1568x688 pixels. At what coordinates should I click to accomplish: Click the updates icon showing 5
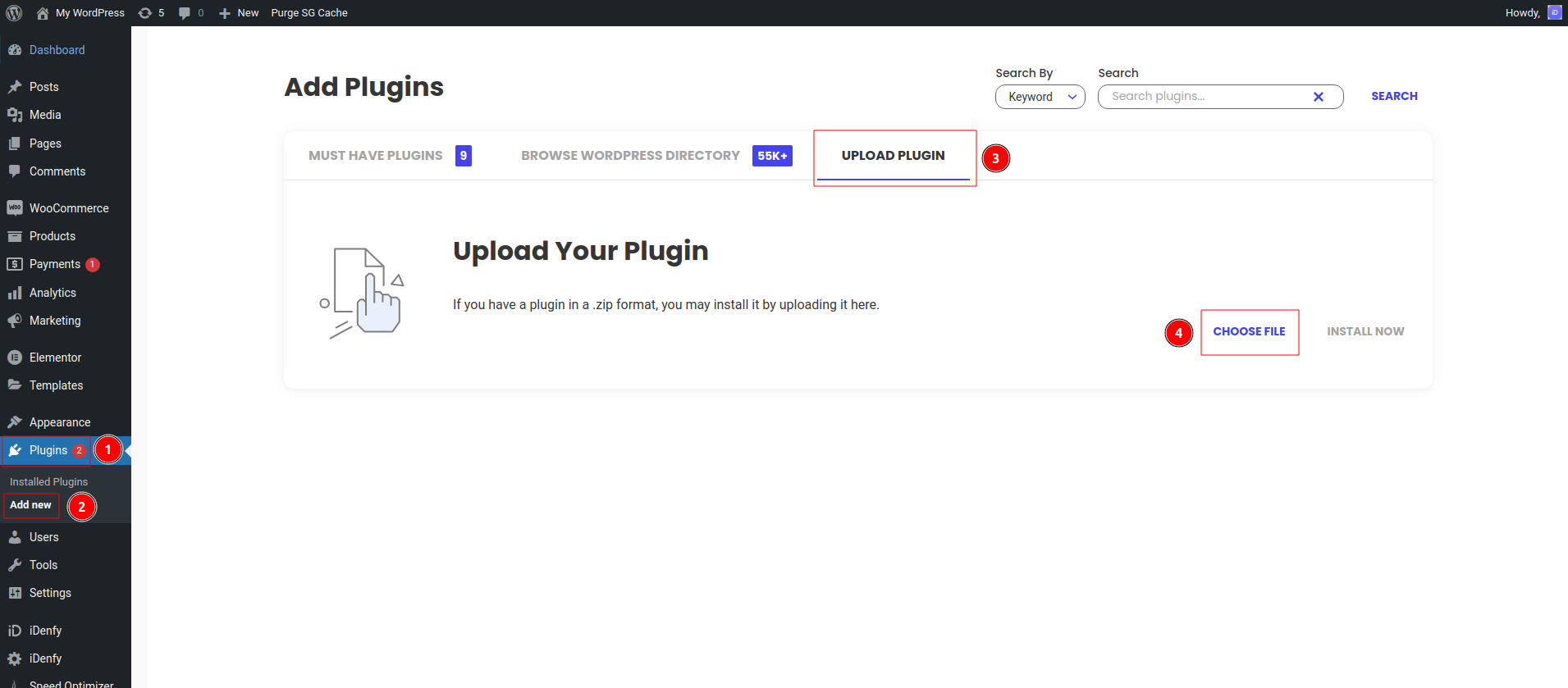click(145, 13)
